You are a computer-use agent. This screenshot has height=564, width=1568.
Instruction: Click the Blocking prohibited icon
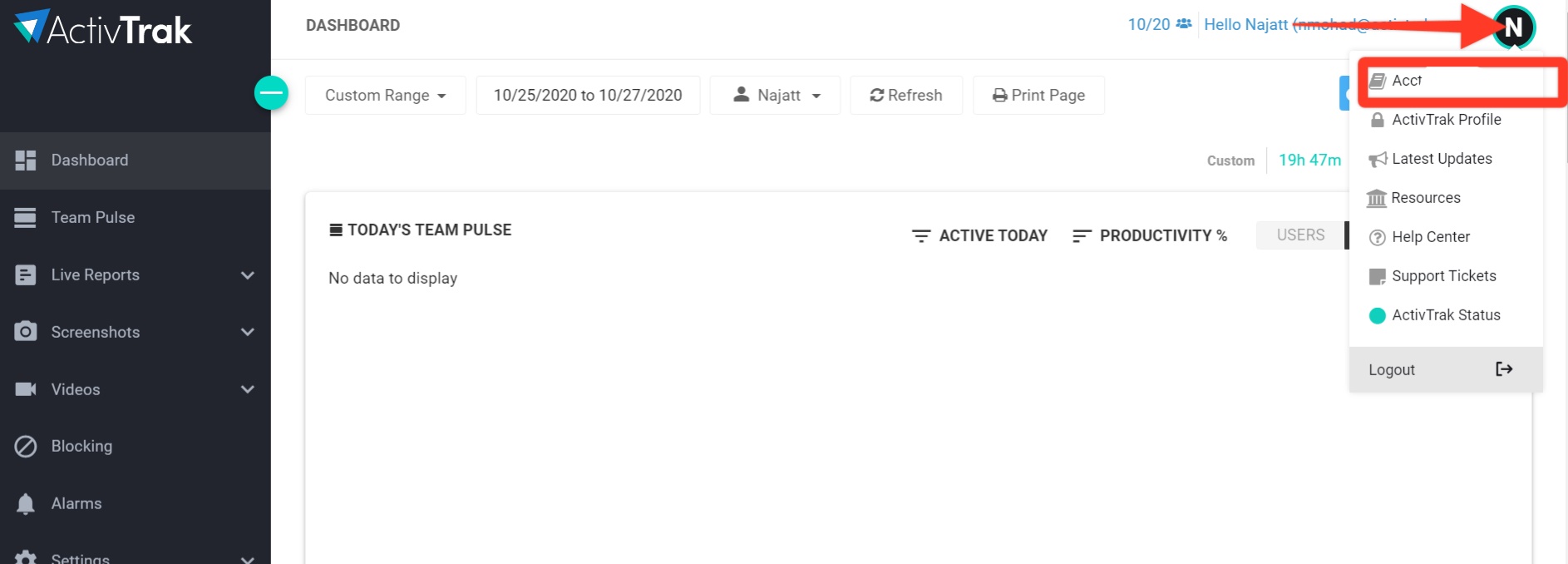coord(26,446)
